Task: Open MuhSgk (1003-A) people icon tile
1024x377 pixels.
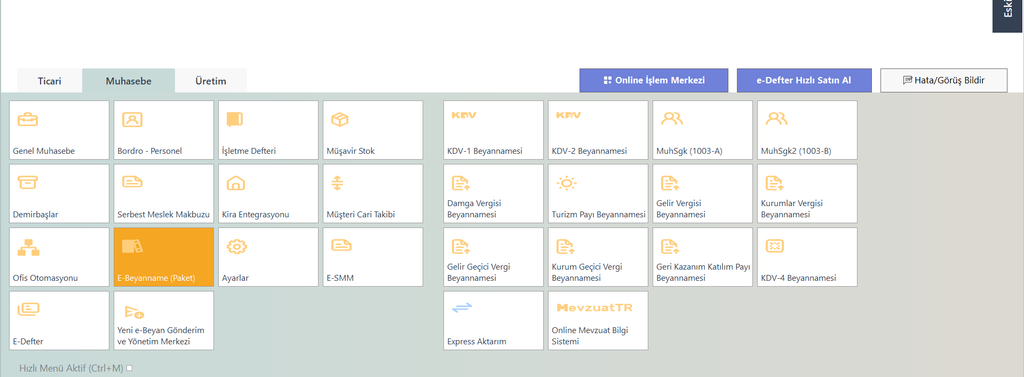Action: pos(703,129)
